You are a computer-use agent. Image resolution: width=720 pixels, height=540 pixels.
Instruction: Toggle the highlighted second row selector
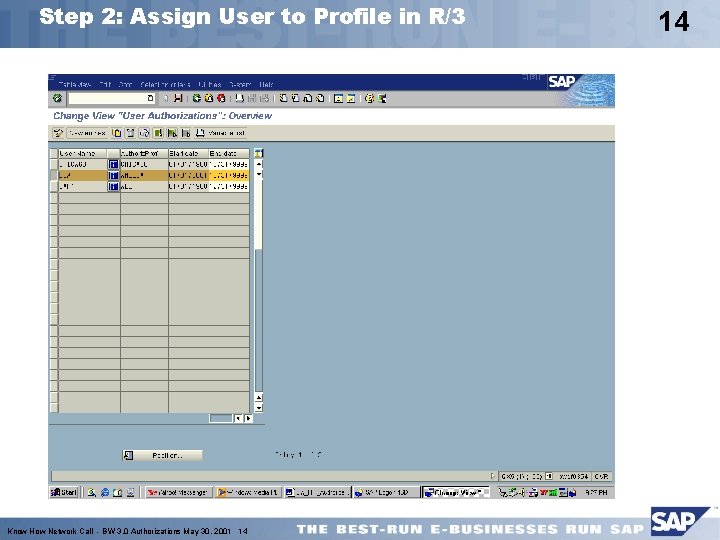click(54, 175)
